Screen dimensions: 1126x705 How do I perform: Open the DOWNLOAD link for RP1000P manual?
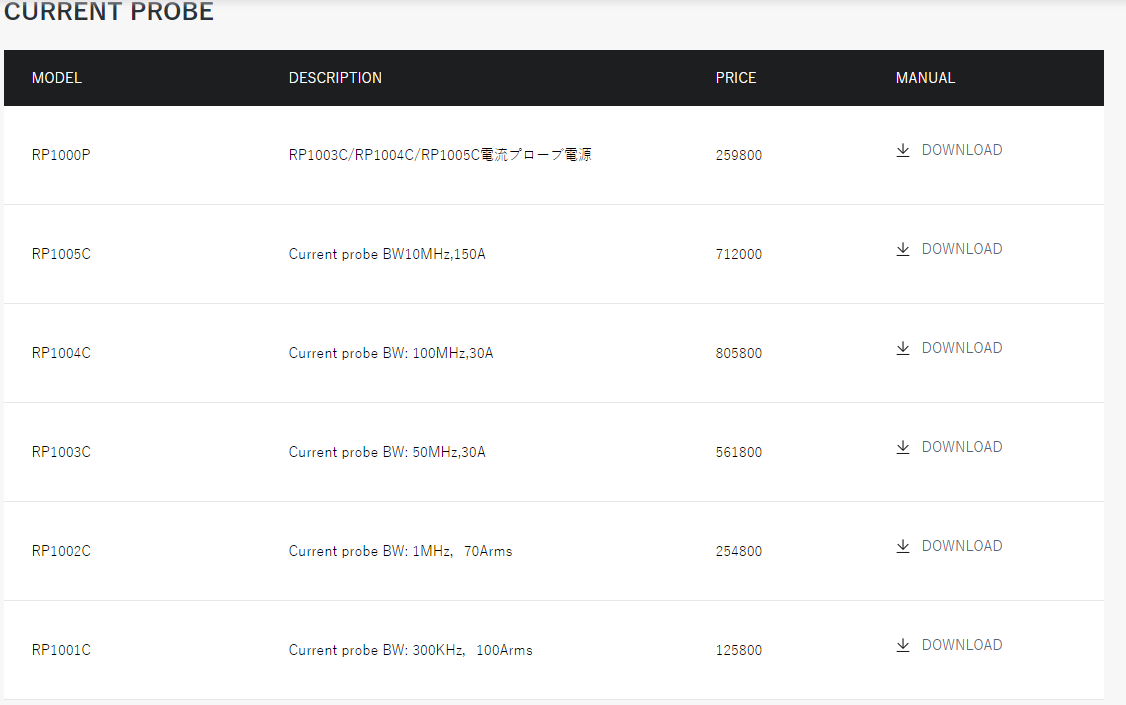962,150
